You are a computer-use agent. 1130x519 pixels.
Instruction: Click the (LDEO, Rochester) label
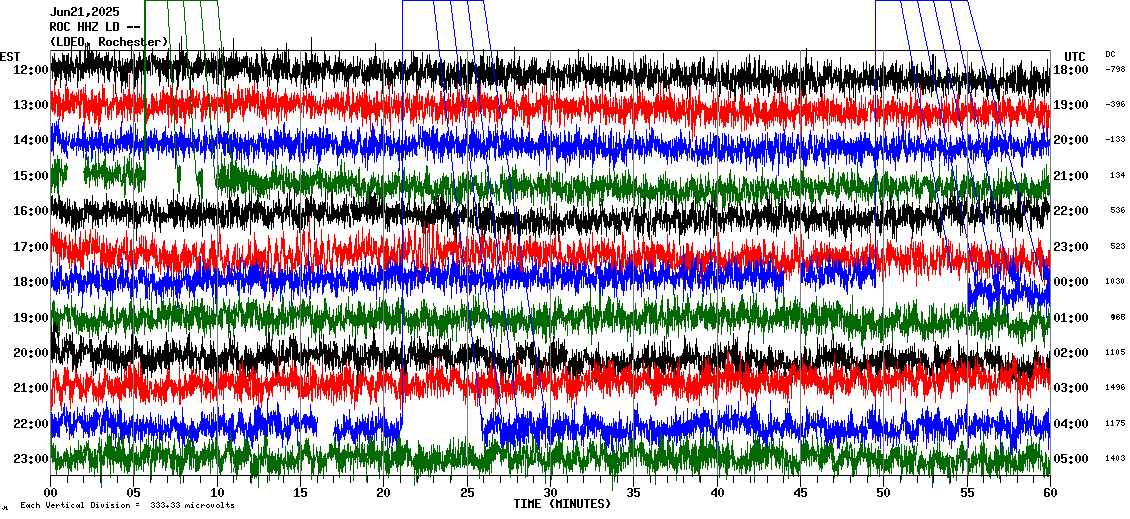point(108,42)
